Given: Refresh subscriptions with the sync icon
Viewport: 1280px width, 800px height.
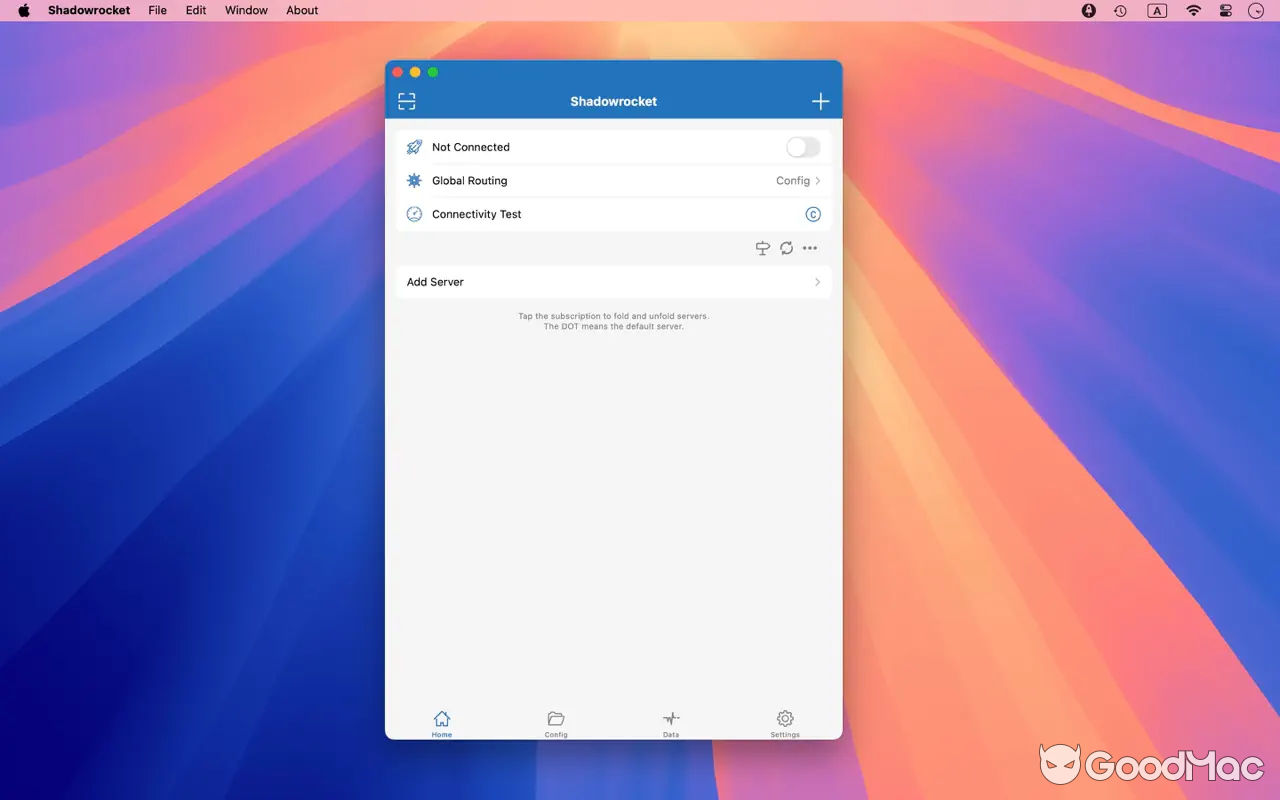Looking at the screenshot, I should click(x=786, y=248).
